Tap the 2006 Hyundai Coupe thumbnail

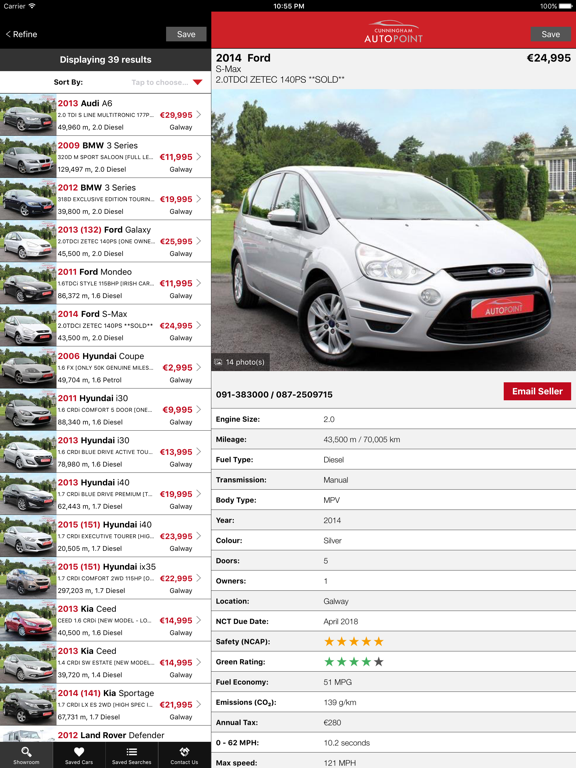coord(28,367)
